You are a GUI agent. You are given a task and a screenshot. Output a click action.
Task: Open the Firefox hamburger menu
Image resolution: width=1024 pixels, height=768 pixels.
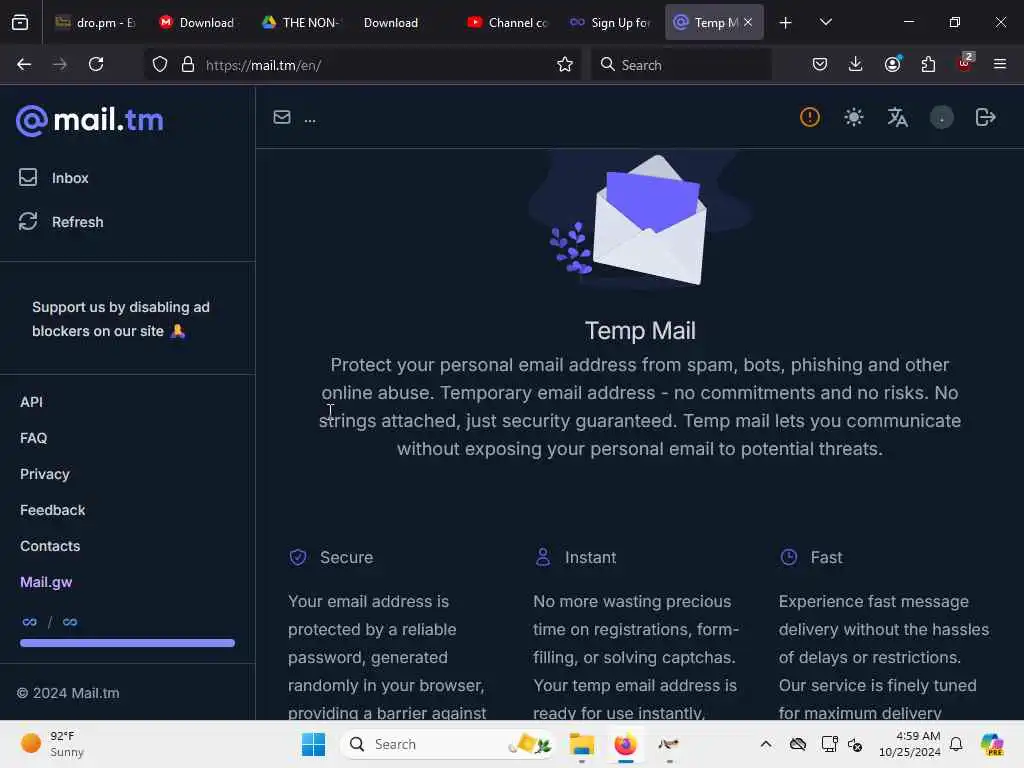pos(1000,64)
